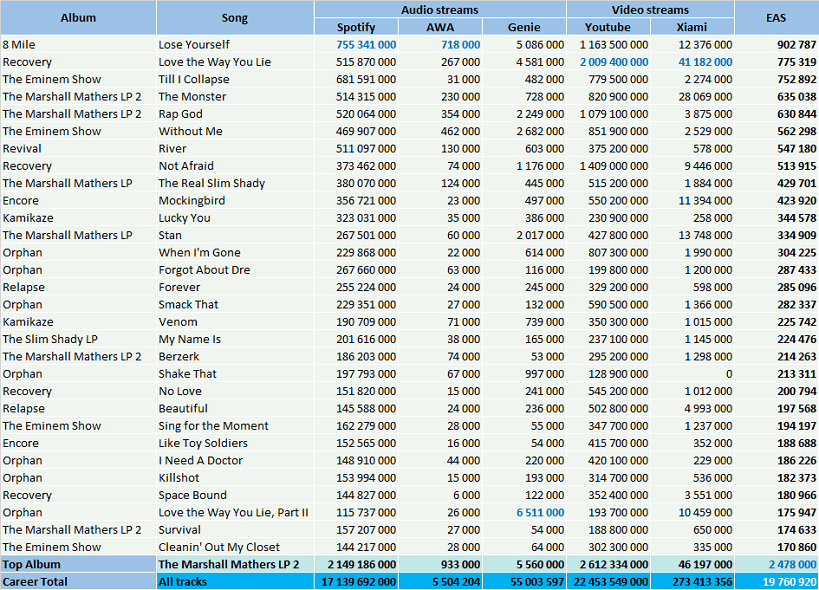Click the Youtube column header
Screen dimensions: 819x590
point(608,27)
